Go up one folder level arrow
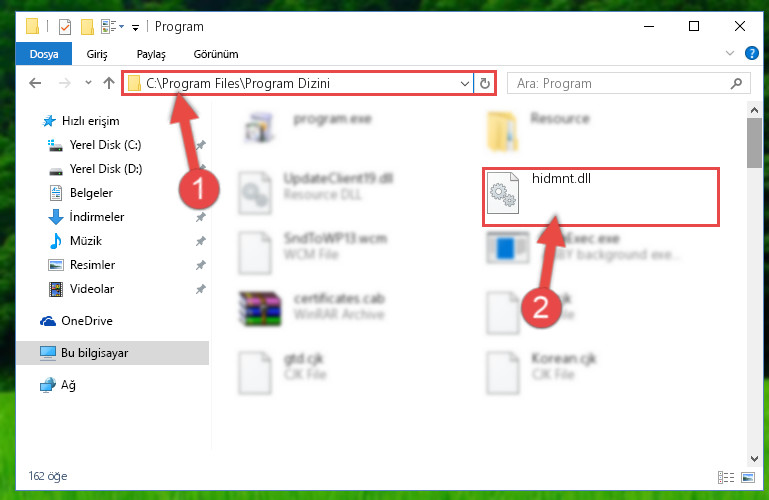 click(109, 83)
